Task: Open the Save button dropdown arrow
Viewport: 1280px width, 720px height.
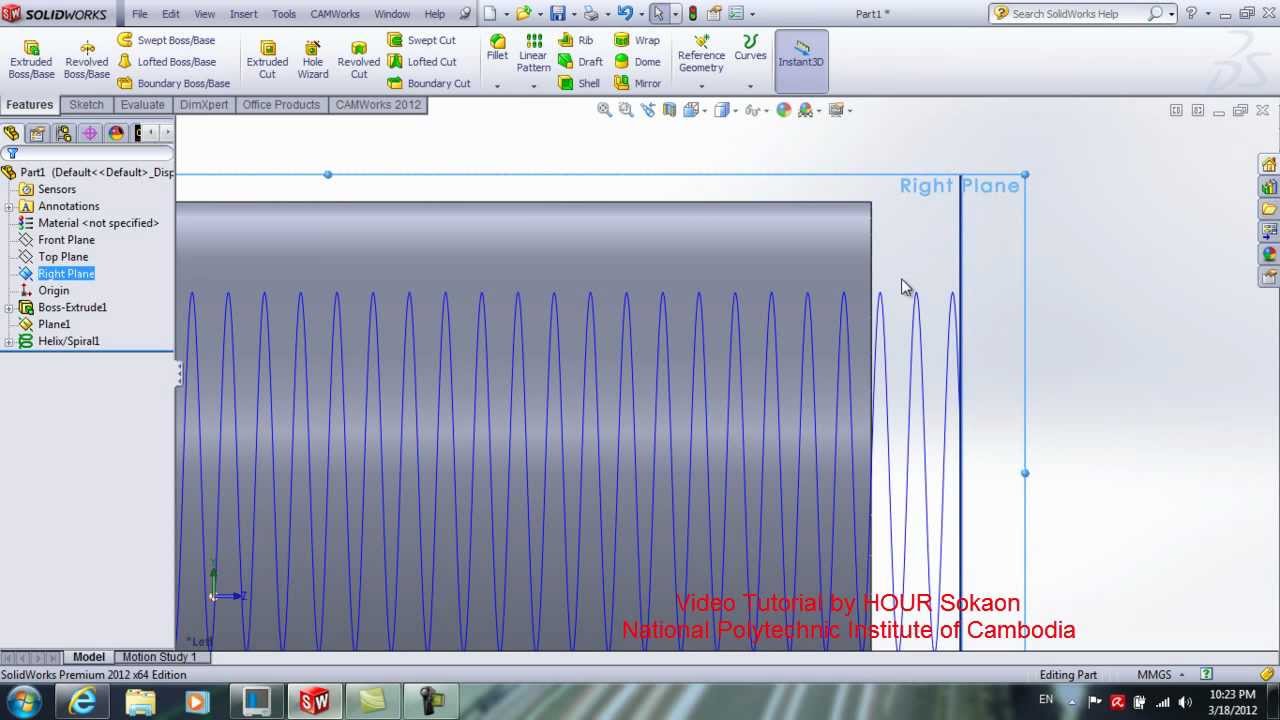Action: [573, 14]
